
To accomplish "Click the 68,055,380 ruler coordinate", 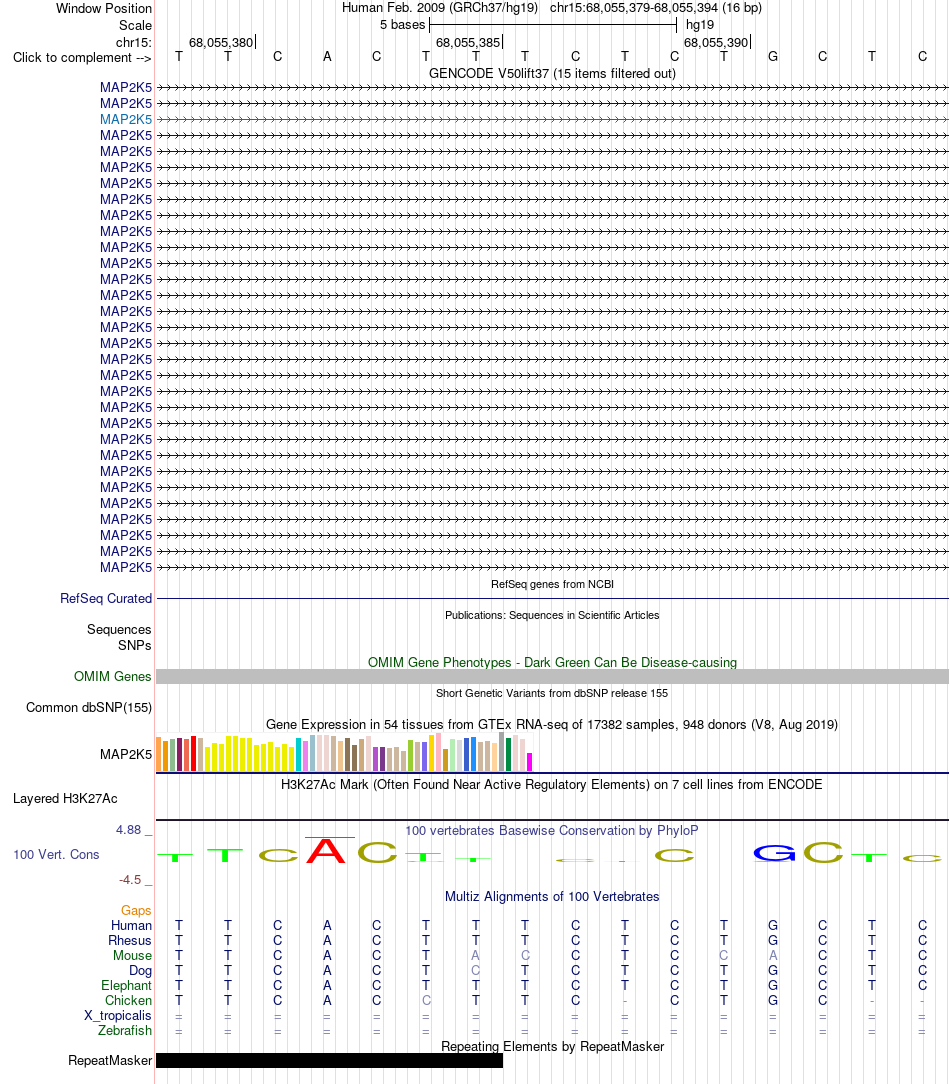I will (221, 43).
